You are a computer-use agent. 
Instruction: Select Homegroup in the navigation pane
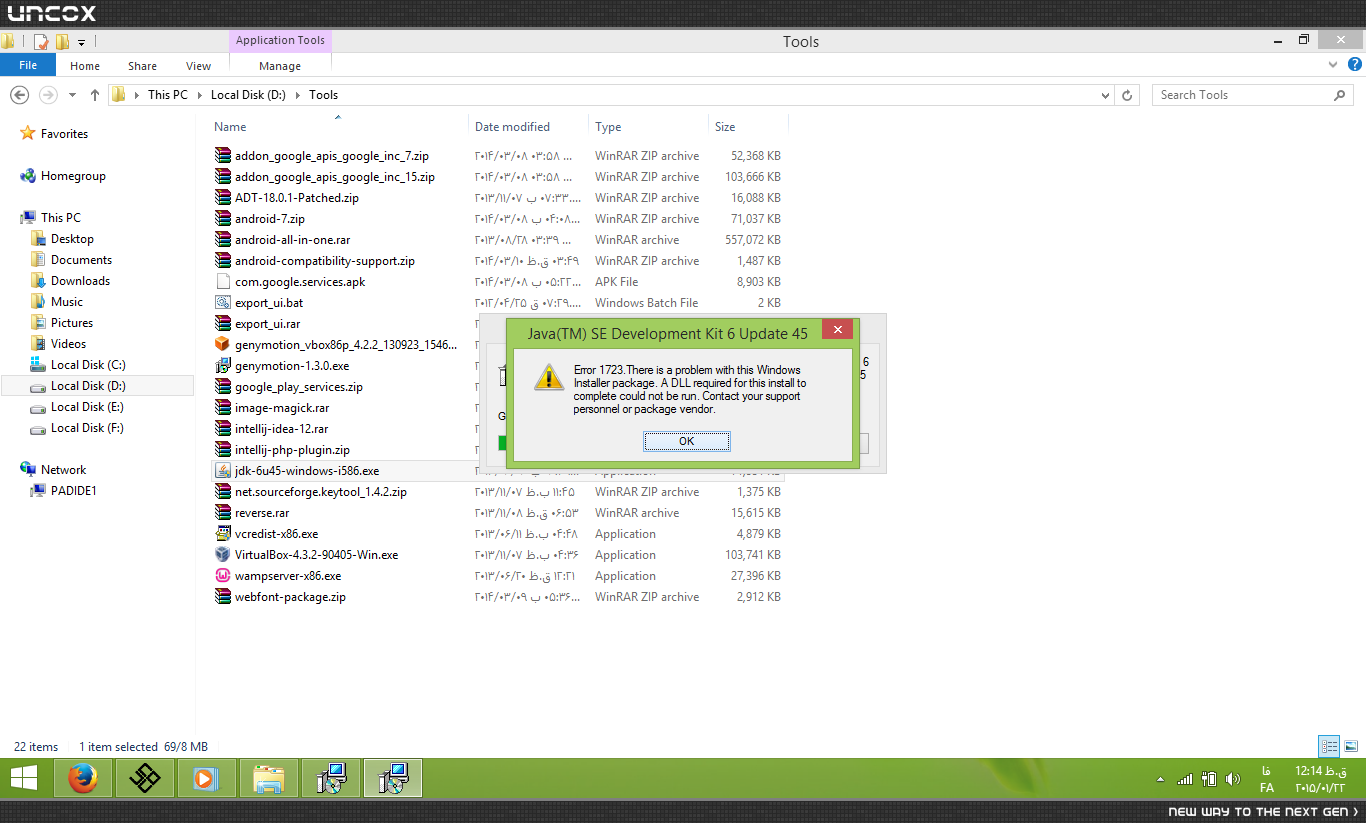(x=73, y=176)
